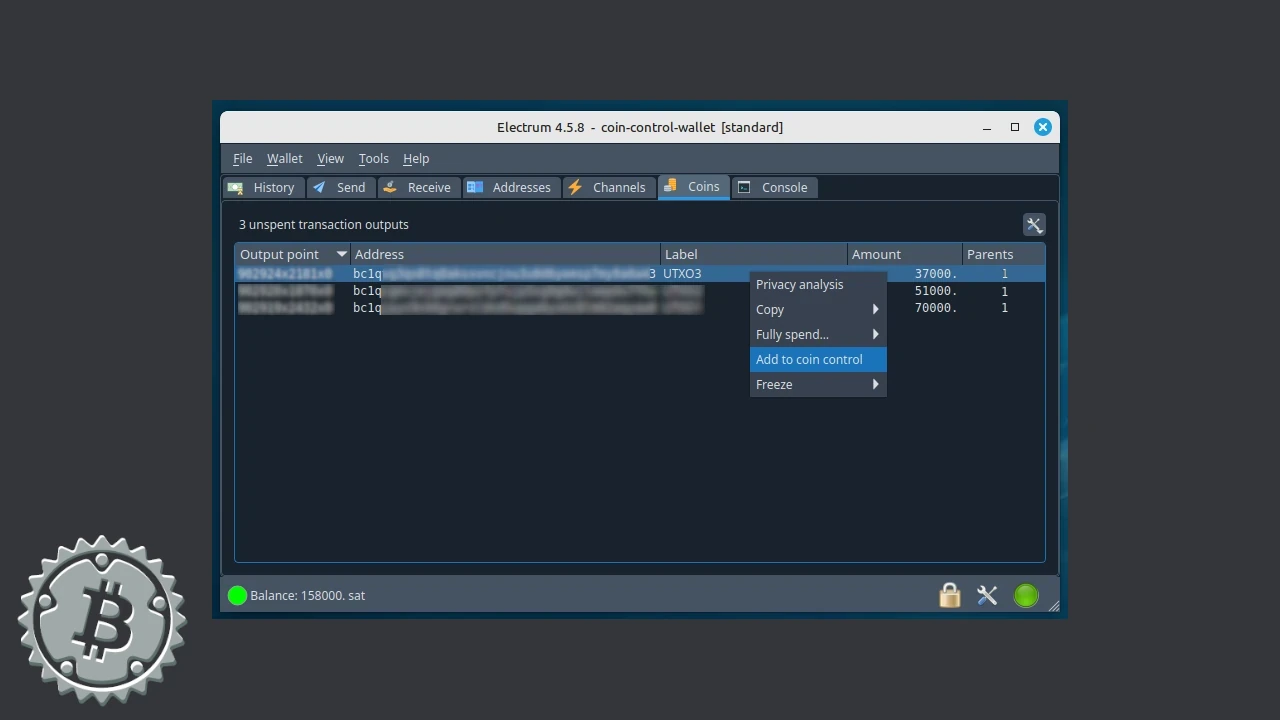Open the Help menu

pos(416,158)
